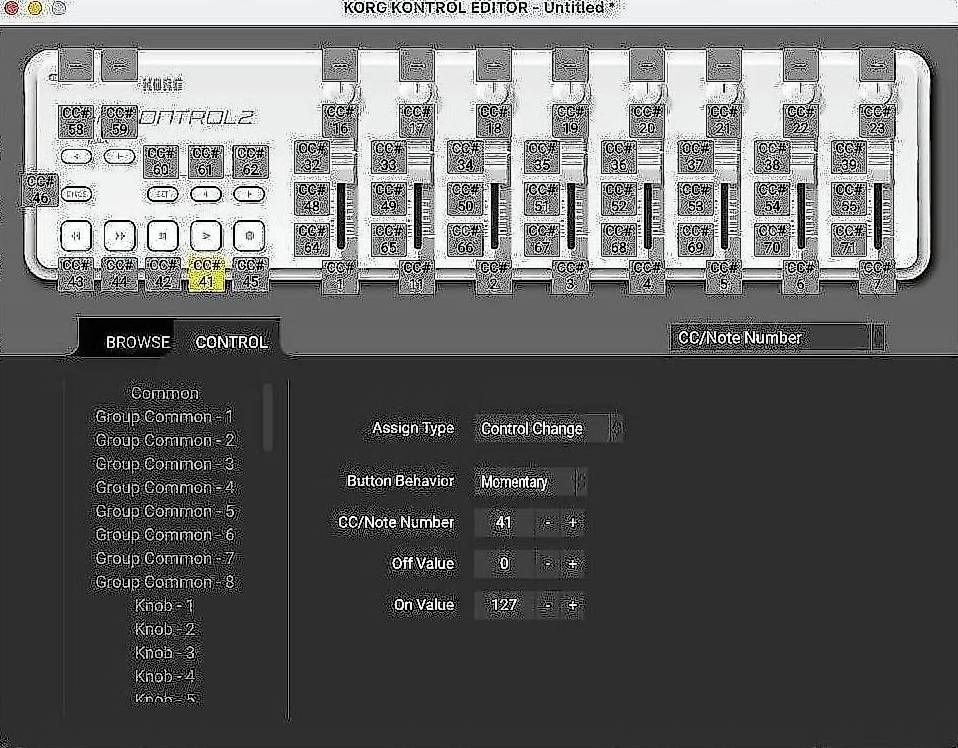The image size is (958, 748).
Task: Select the CC#45 label
Action: [250, 274]
